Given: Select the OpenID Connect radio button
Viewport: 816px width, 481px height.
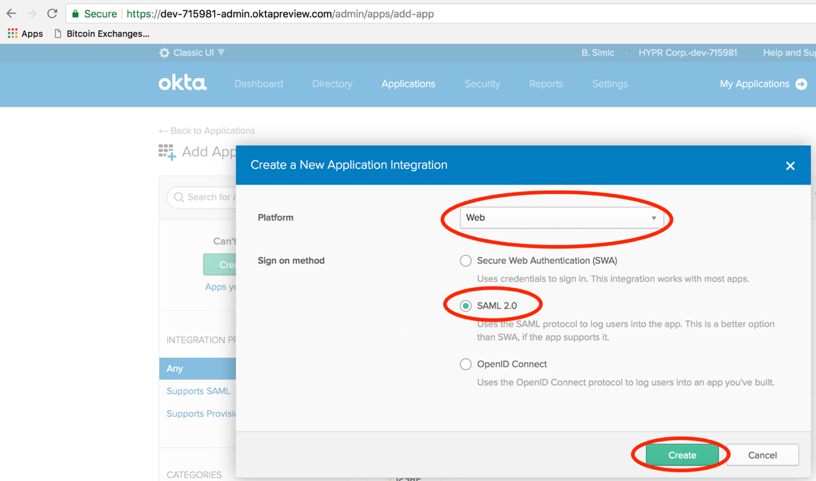Looking at the screenshot, I should pos(466,364).
